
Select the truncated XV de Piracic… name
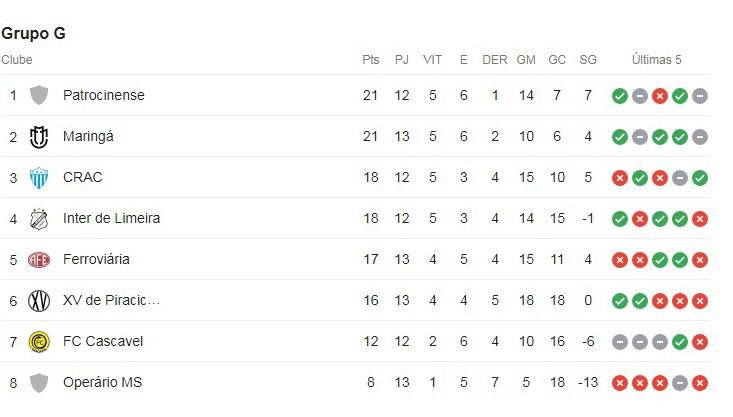tap(111, 300)
